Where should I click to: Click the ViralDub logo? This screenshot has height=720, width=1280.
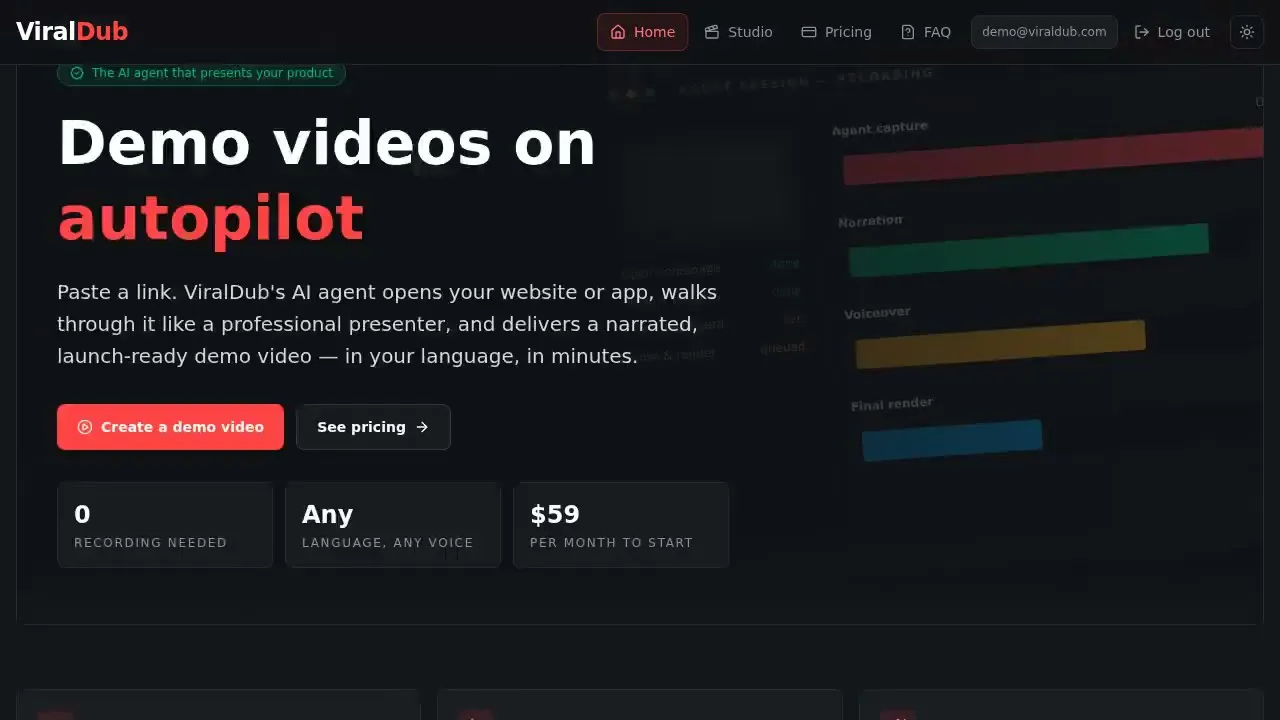click(x=72, y=32)
